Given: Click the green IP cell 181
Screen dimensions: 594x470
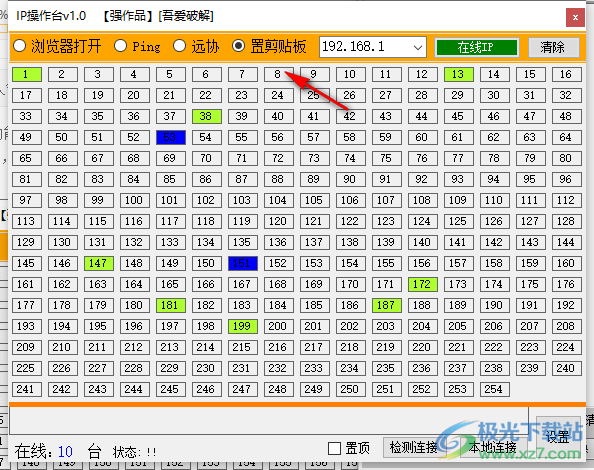Looking at the screenshot, I should pyautogui.click(x=170, y=305).
